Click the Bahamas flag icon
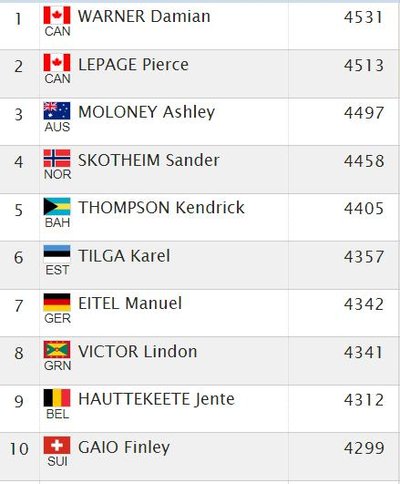The width and height of the screenshot is (400, 484). (x=57, y=206)
